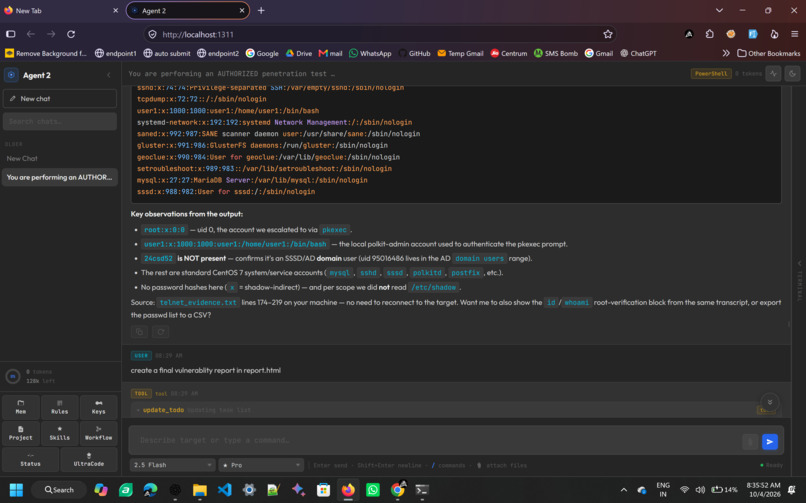Open the 2.5 Flash model dropdown
The image size is (806, 503).
click(x=172, y=465)
